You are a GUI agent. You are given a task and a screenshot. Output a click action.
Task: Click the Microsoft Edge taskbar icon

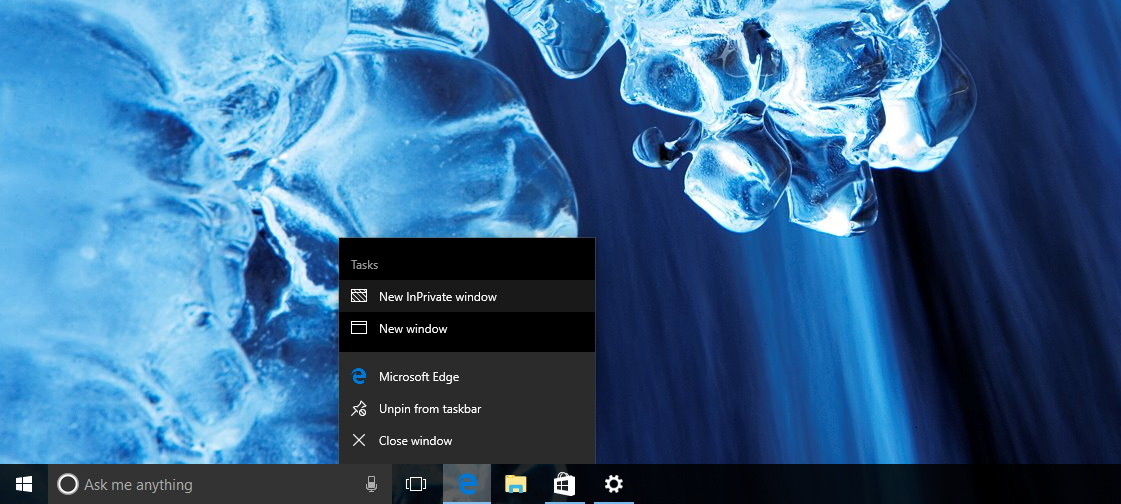click(x=467, y=484)
